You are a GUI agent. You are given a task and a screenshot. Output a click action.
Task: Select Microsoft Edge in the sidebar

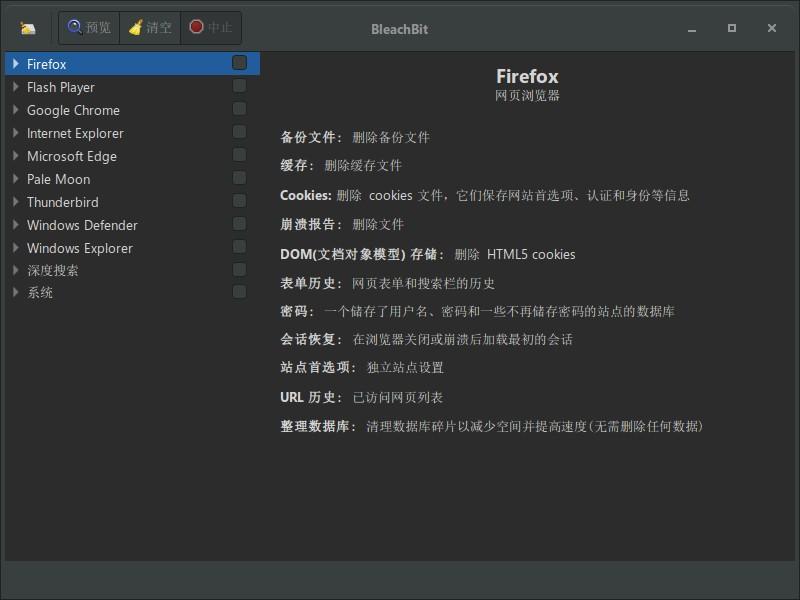click(x=70, y=156)
